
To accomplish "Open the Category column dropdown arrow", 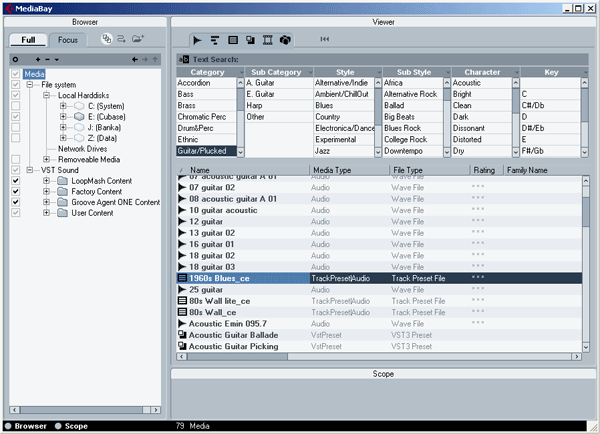I will tap(240, 73).
